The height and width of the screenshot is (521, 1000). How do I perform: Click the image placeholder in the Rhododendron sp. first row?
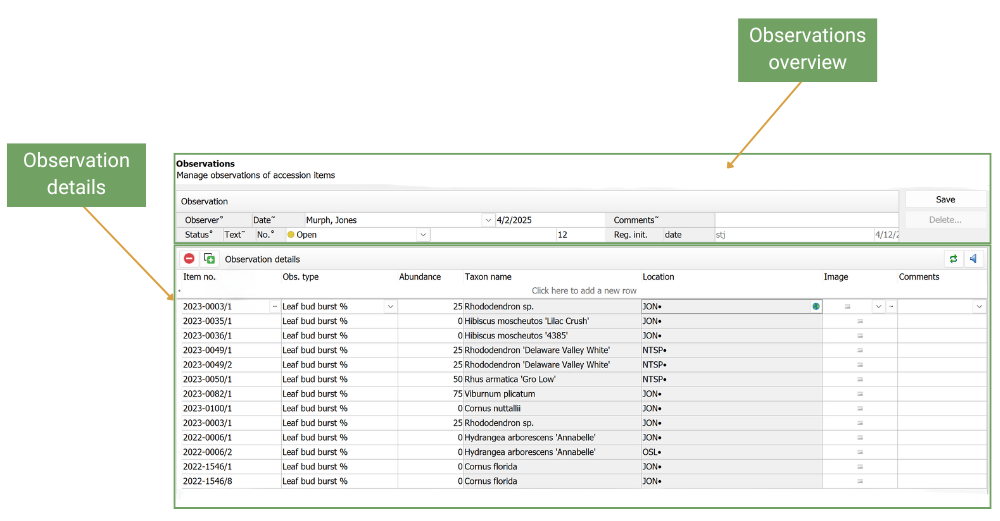tap(848, 307)
